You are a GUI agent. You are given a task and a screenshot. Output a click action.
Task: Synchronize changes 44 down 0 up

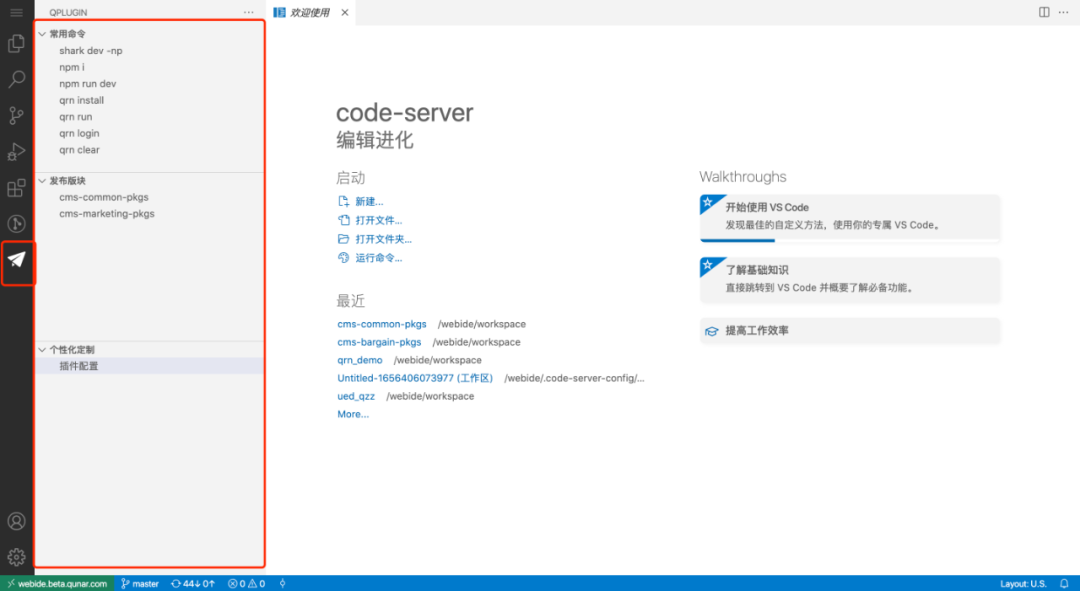click(x=193, y=583)
